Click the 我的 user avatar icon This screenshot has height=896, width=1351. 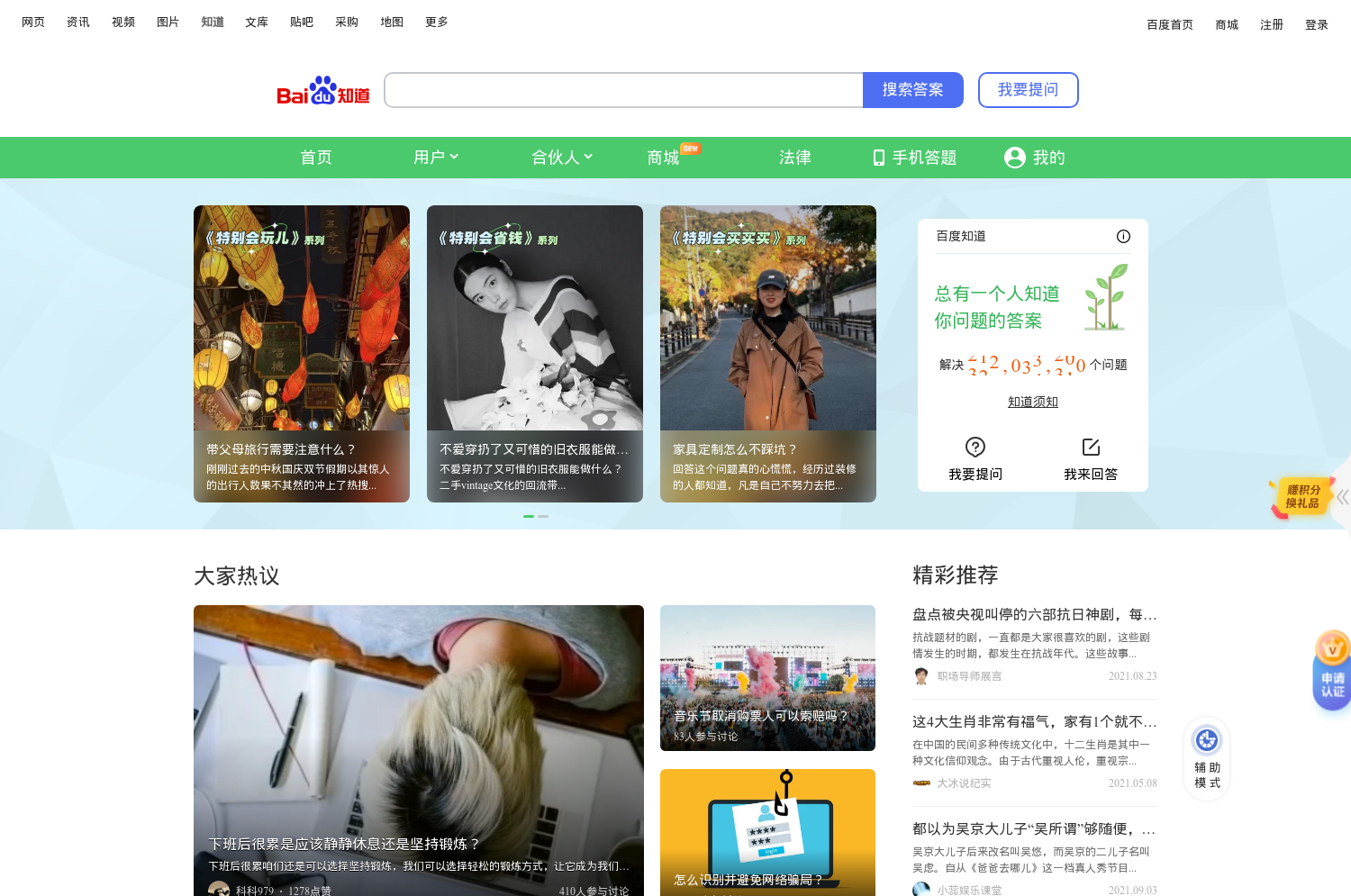click(1015, 158)
